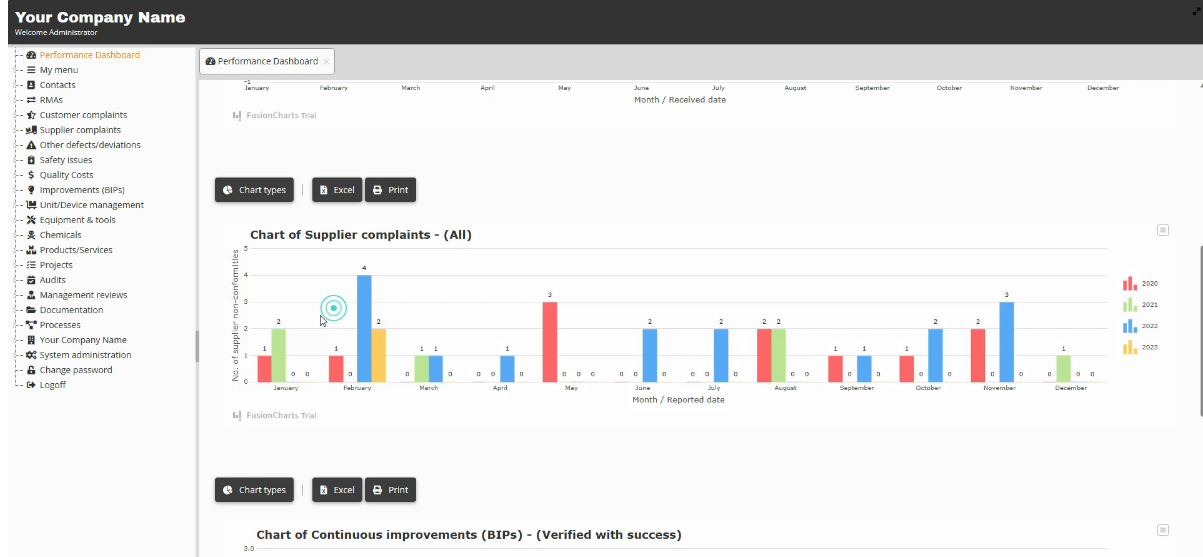Screen dimensions: 1203x557
Task: Click the 'Month / Reported date' axis label
Action: click(678, 400)
